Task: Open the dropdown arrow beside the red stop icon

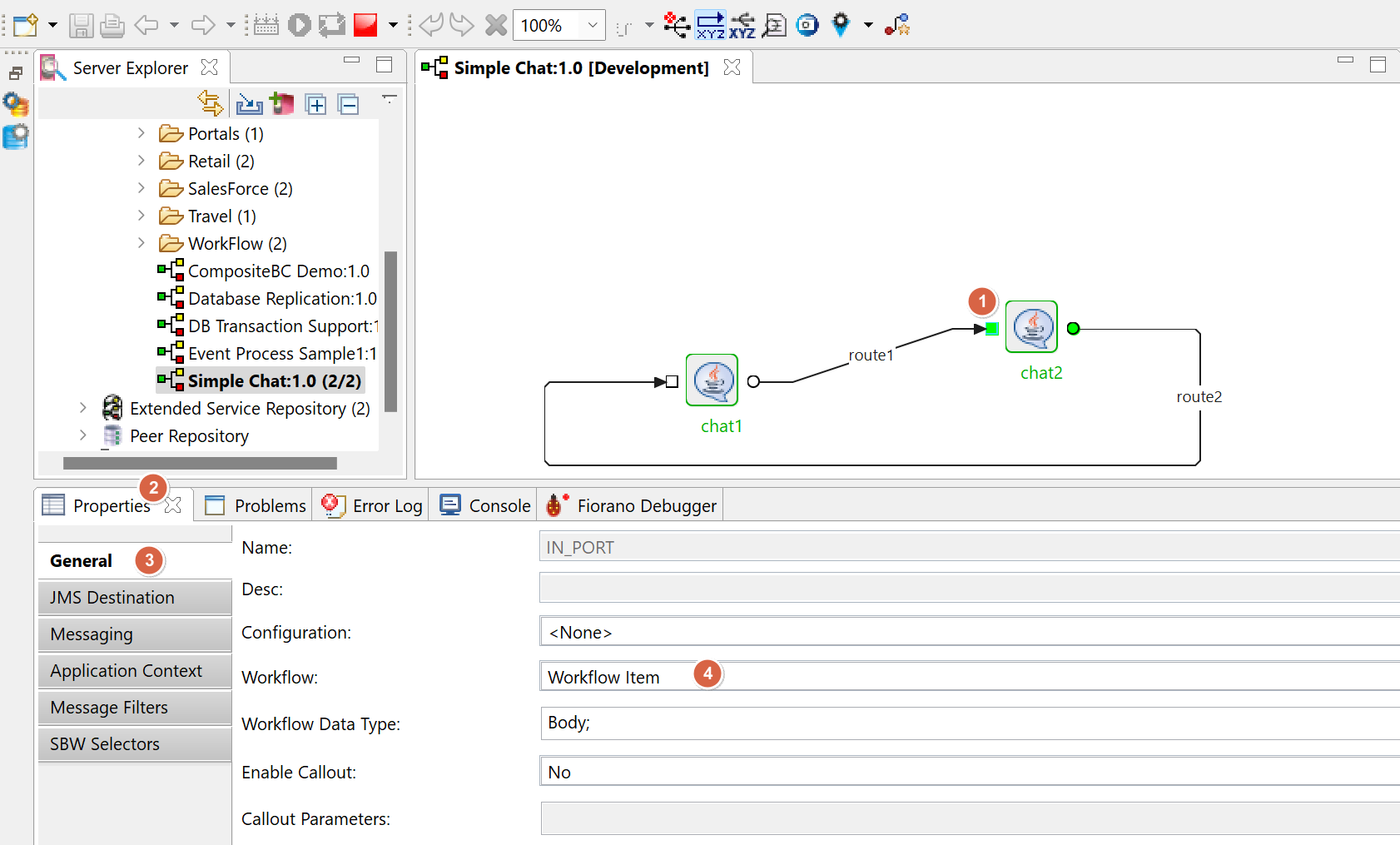Action: point(393,25)
